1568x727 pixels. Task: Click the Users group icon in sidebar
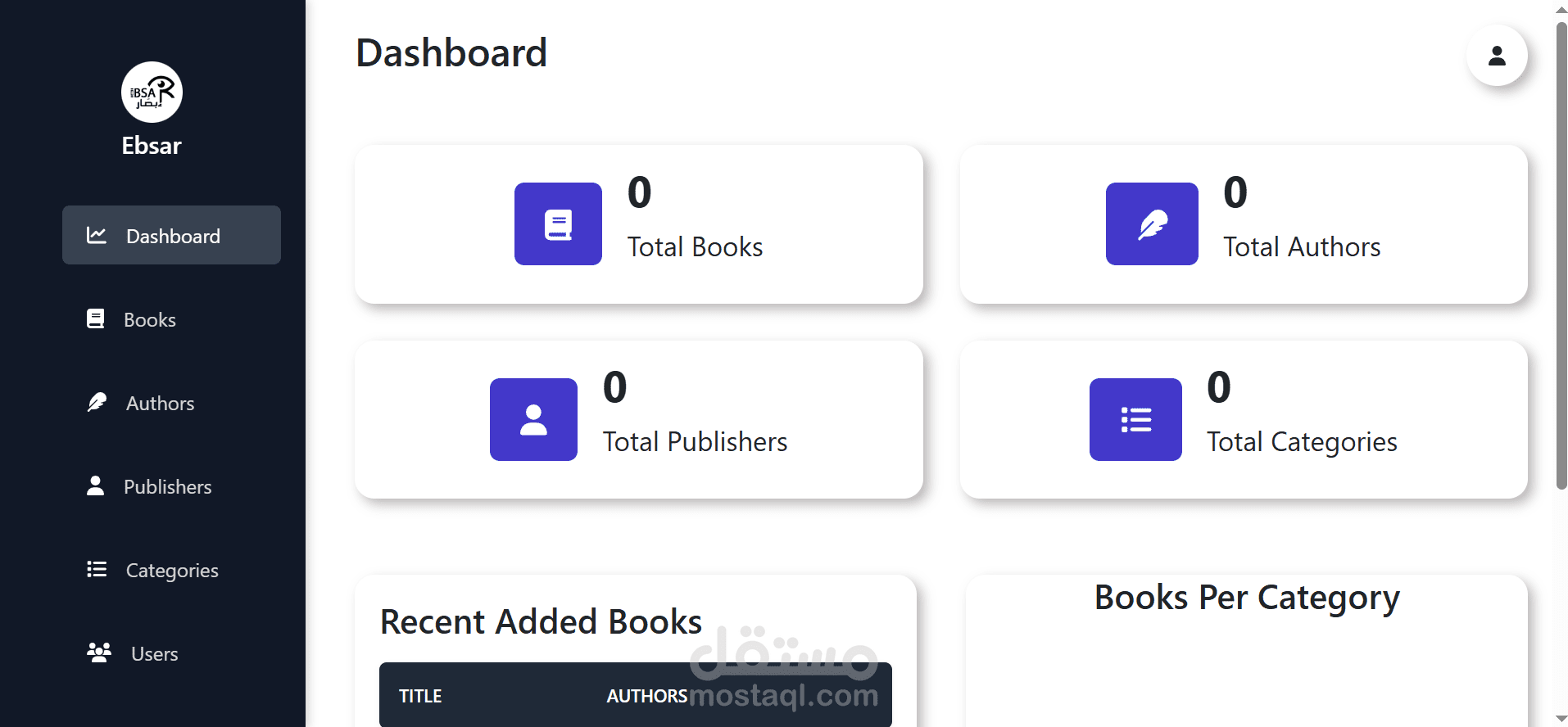click(x=97, y=652)
